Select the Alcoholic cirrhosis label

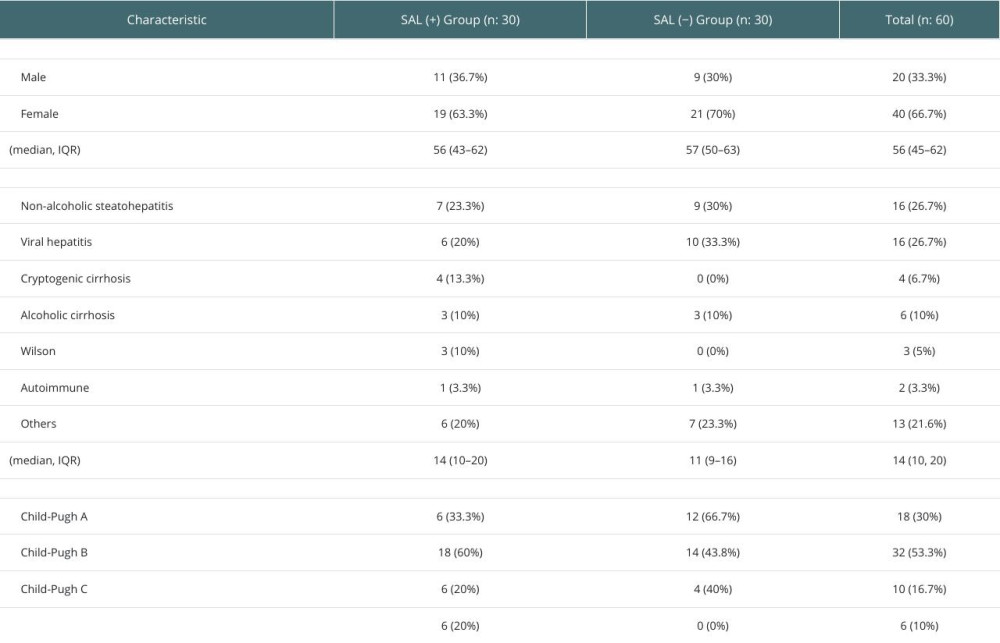pyautogui.click(x=68, y=315)
